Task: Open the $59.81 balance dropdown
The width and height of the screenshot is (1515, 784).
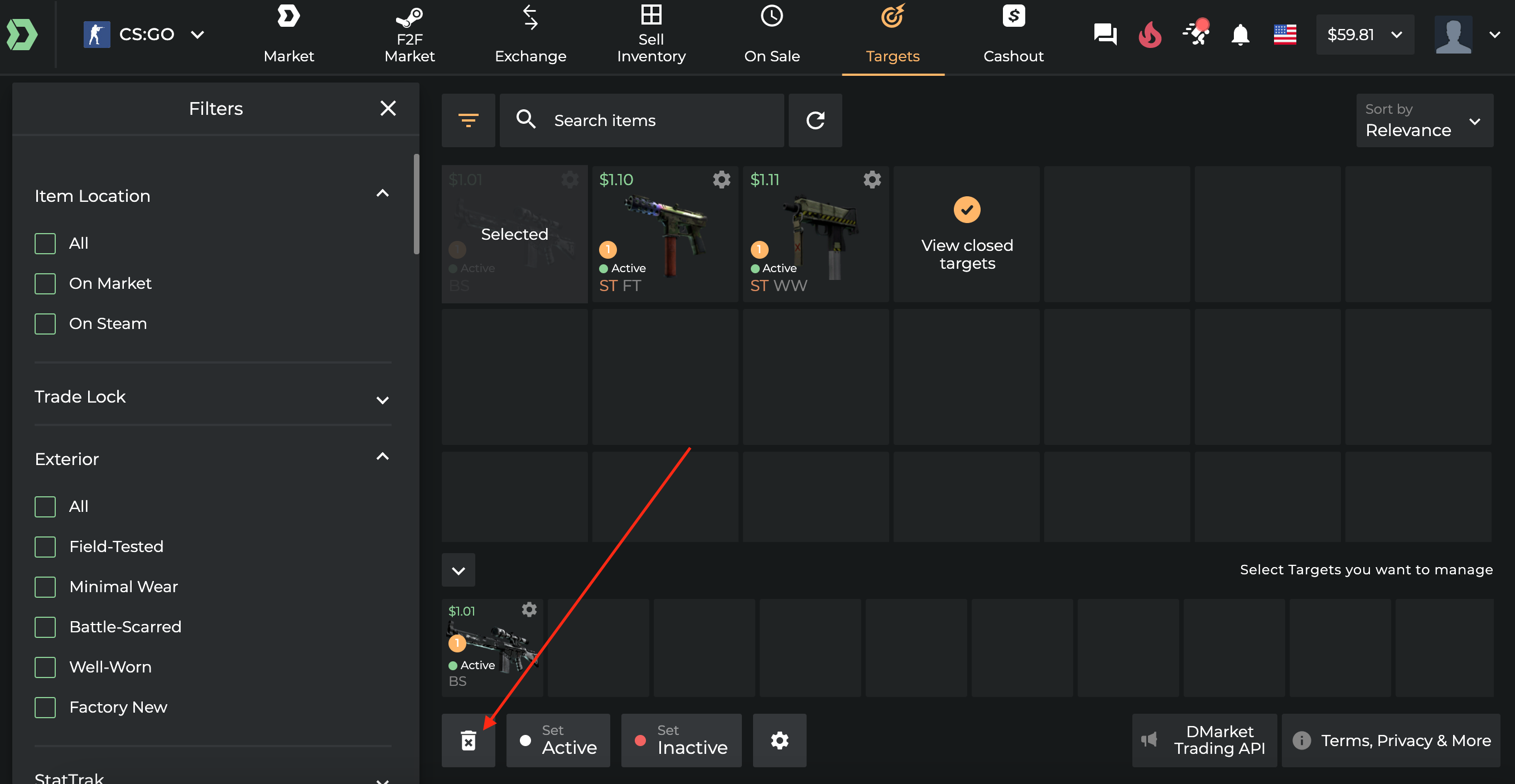Action: (x=1365, y=35)
